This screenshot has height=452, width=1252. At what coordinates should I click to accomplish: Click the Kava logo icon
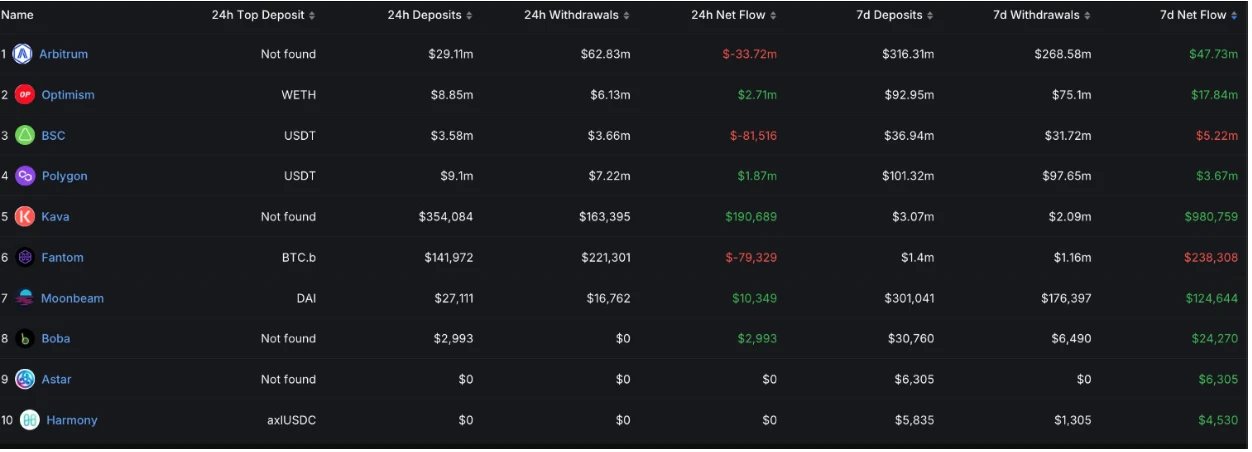(x=24, y=217)
